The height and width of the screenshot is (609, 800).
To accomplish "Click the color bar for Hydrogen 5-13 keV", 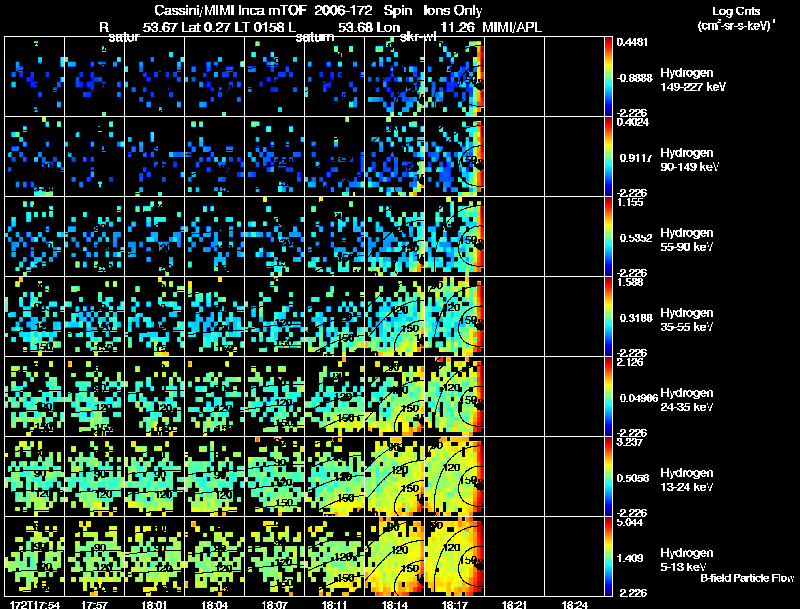I will (x=609, y=557).
